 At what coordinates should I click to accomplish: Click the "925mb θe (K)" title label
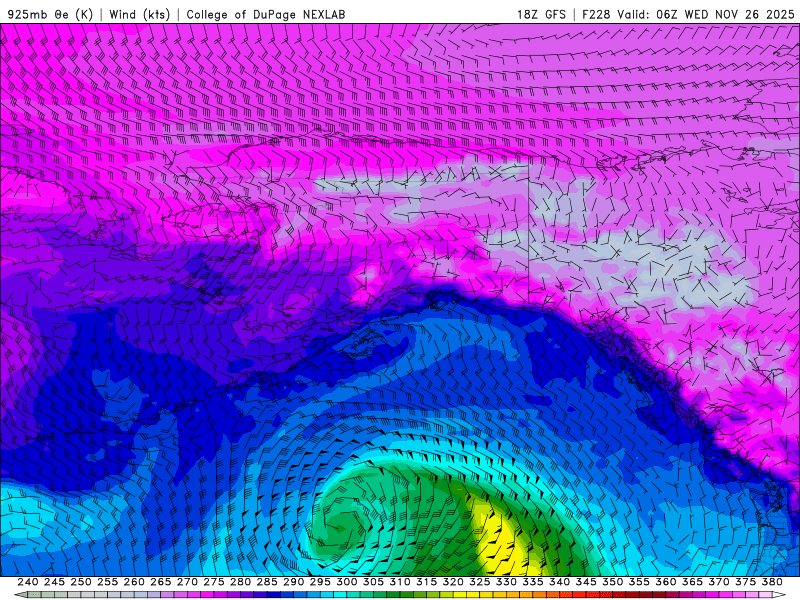click(x=50, y=15)
